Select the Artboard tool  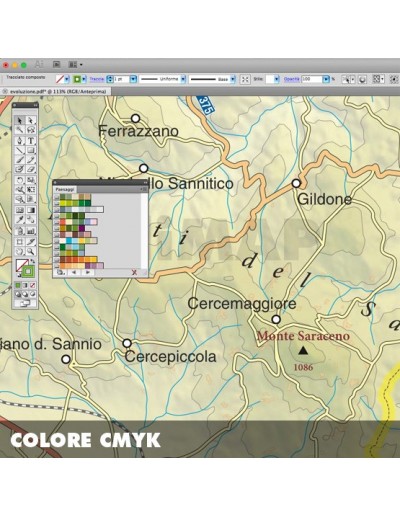pos(20,241)
